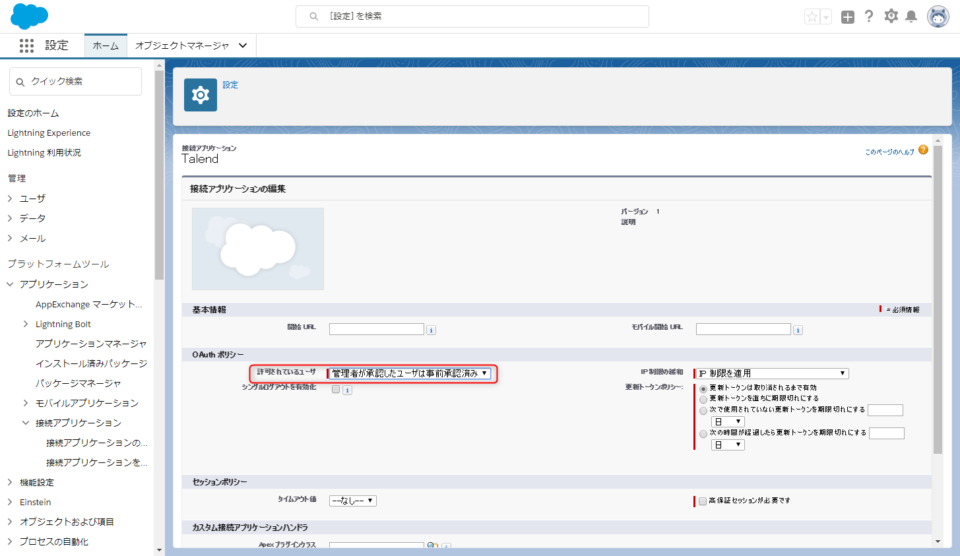Open the notifications bell

(x=911, y=17)
